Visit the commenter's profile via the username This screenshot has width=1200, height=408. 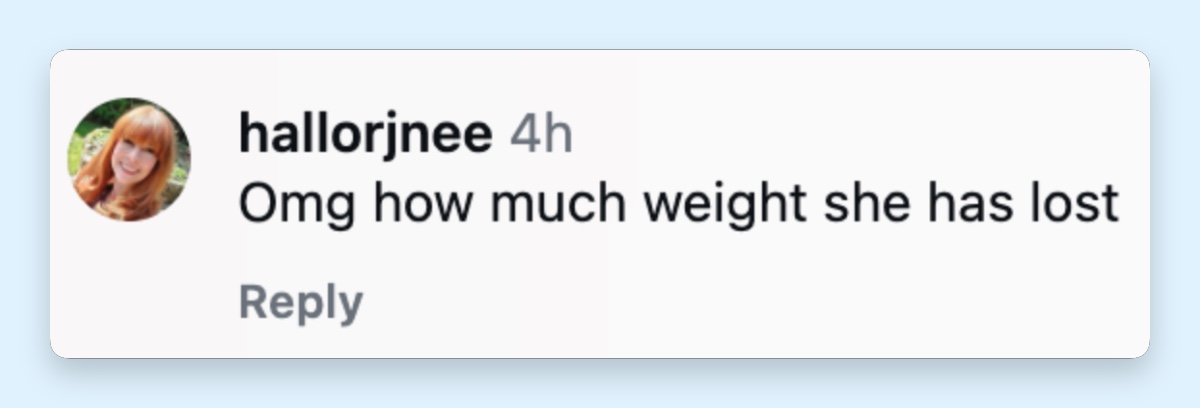coord(366,135)
